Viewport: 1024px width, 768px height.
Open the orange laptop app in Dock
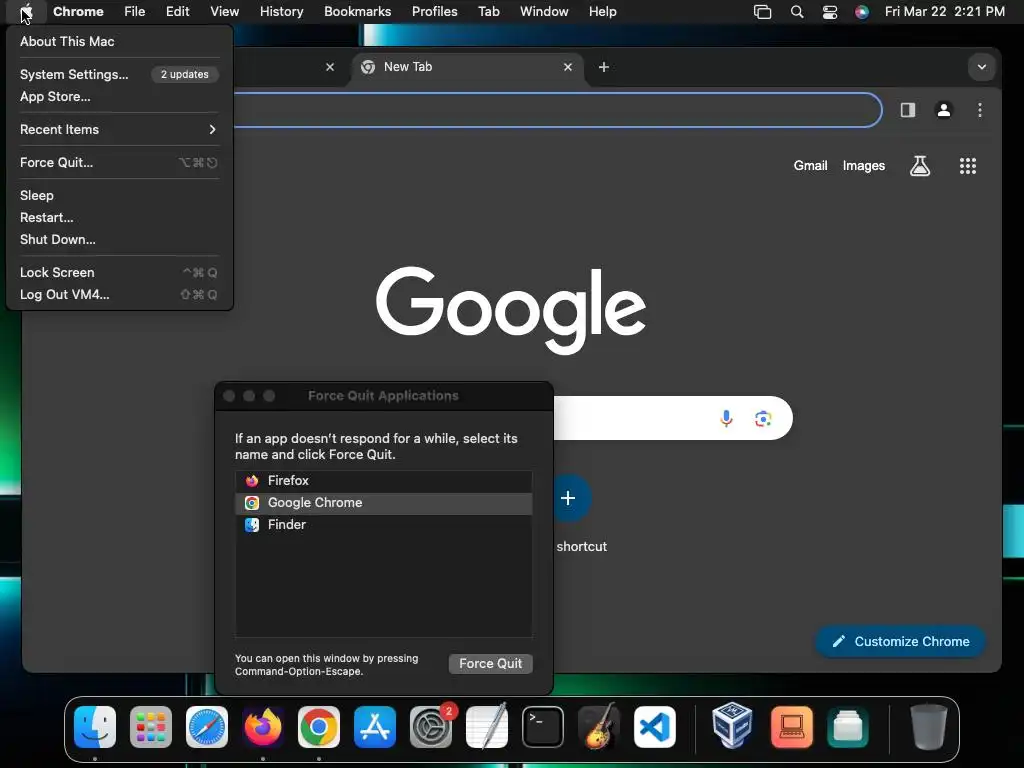pyautogui.click(x=792, y=727)
